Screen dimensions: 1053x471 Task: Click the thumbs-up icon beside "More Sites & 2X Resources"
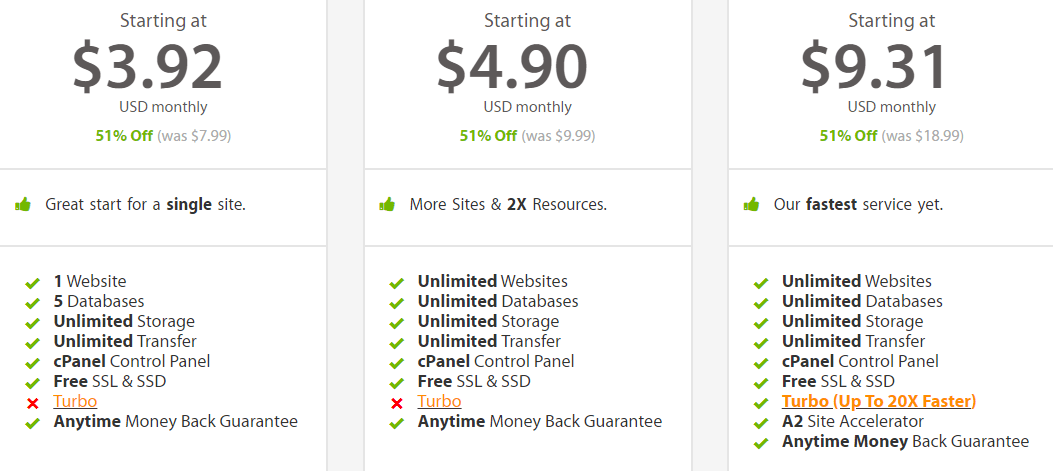point(387,205)
